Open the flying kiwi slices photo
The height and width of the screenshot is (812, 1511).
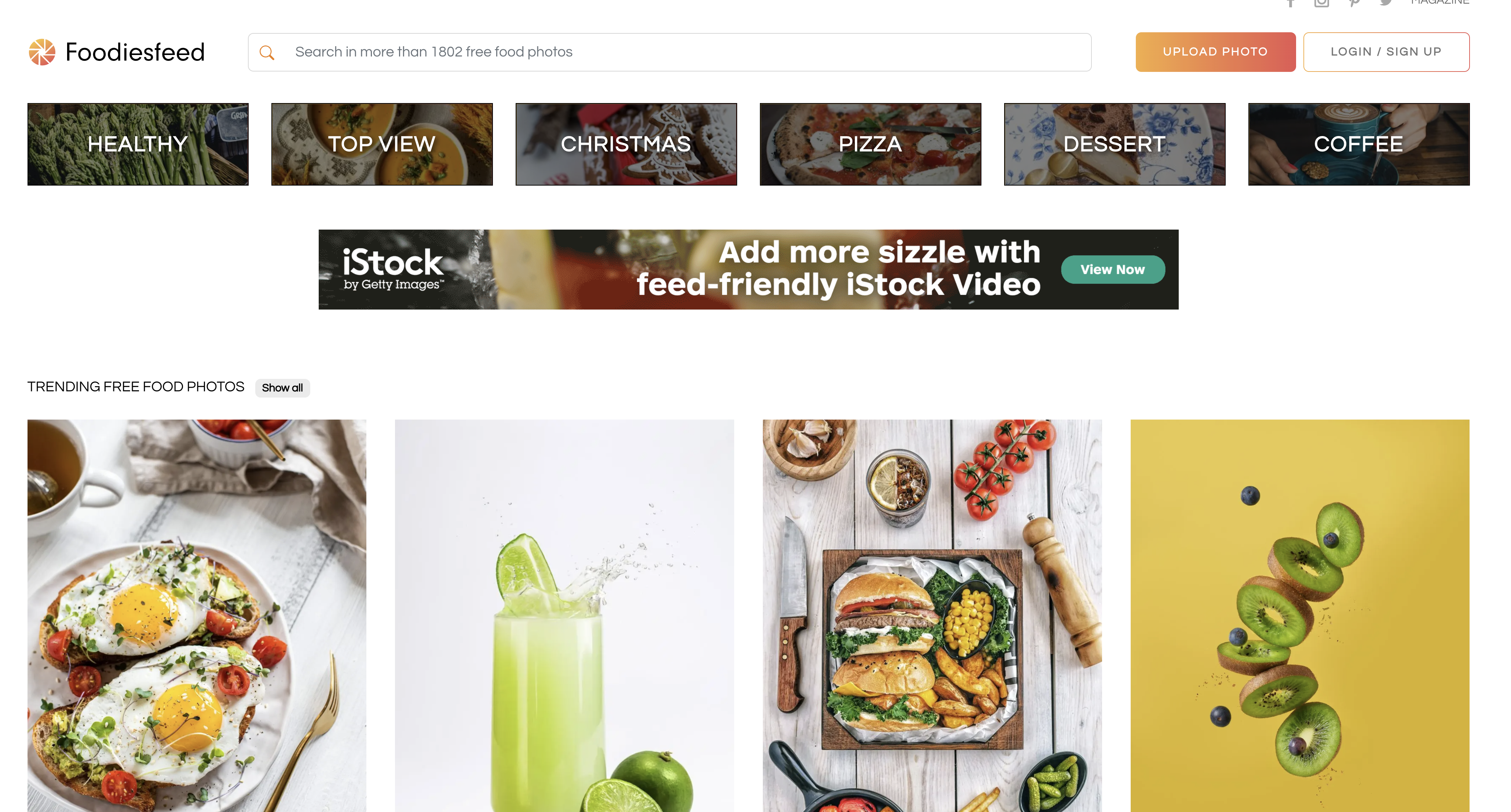coord(1300,615)
